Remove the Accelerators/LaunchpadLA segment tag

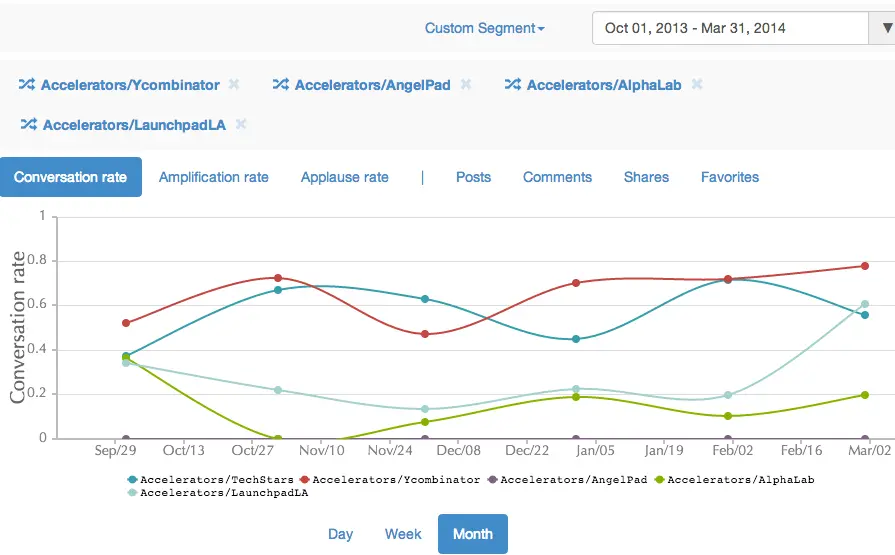point(241,125)
